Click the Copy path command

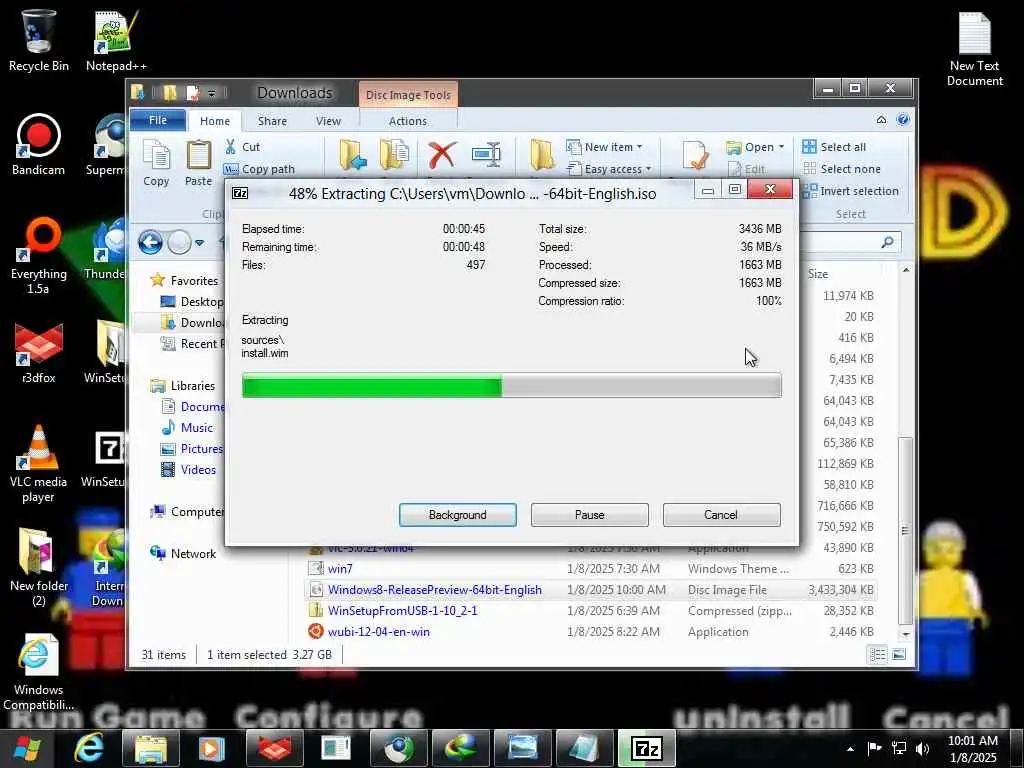(259, 169)
